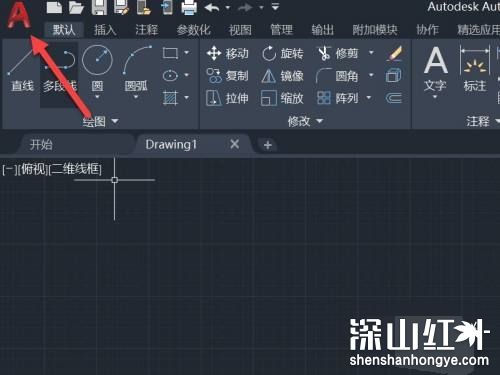This screenshot has height=375, width=500.
Task: Click the 圆角 fillet tool
Action: click(337, 76)
